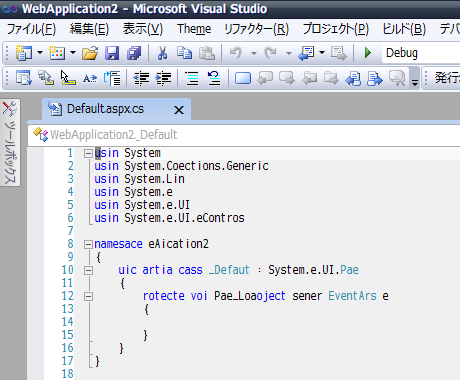The image size is (460, 380).
Task: Click the Save All icon
Action: click(x=134, y=53)
